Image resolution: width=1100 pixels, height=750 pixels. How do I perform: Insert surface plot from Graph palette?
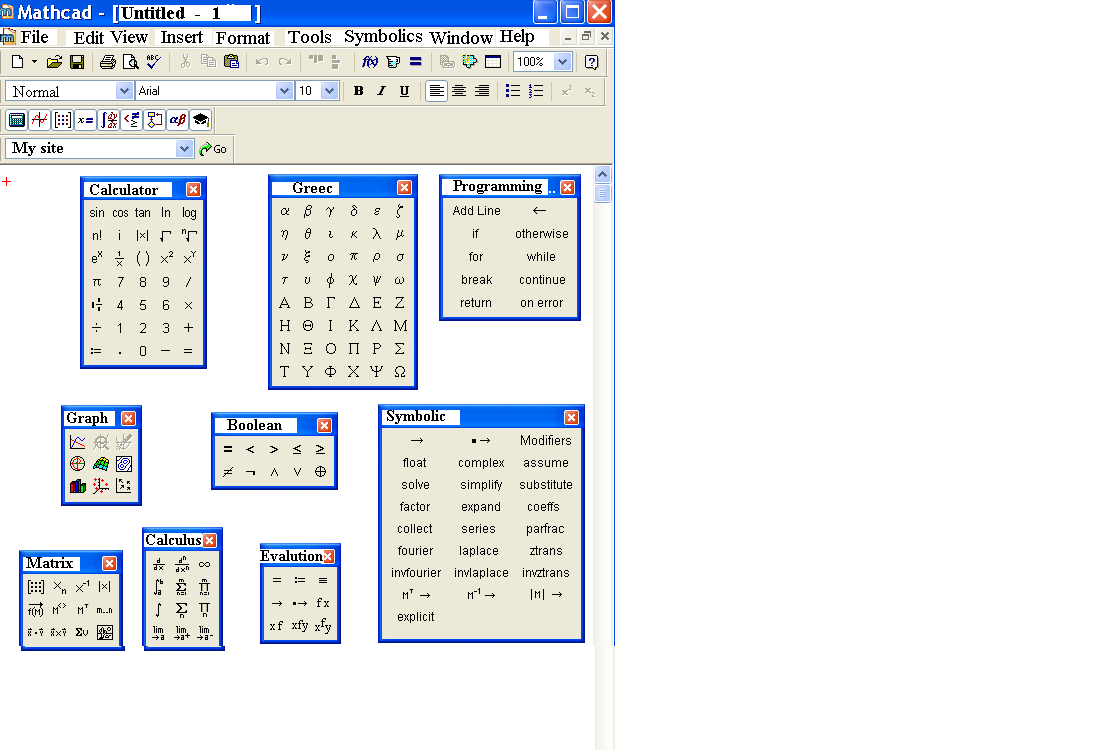(x=101, y=464)
